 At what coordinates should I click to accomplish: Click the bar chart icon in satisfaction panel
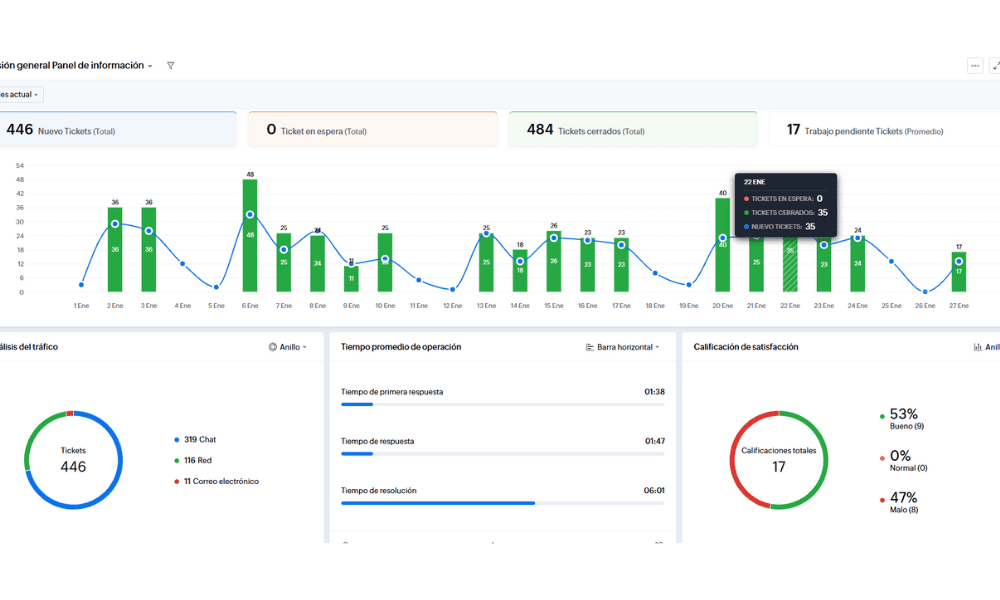977,347
